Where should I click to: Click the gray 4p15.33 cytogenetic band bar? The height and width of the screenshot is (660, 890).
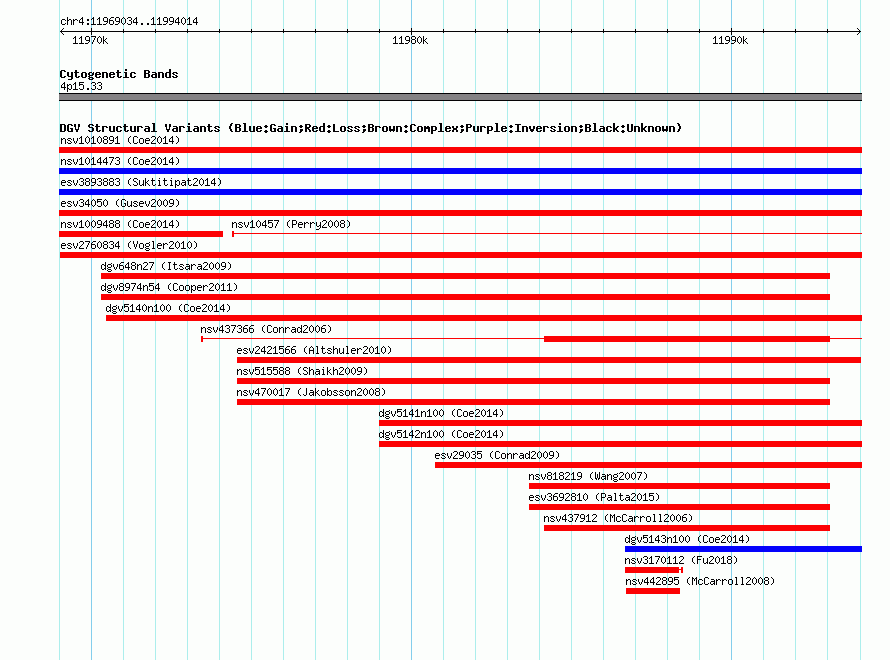pos(460,97)
